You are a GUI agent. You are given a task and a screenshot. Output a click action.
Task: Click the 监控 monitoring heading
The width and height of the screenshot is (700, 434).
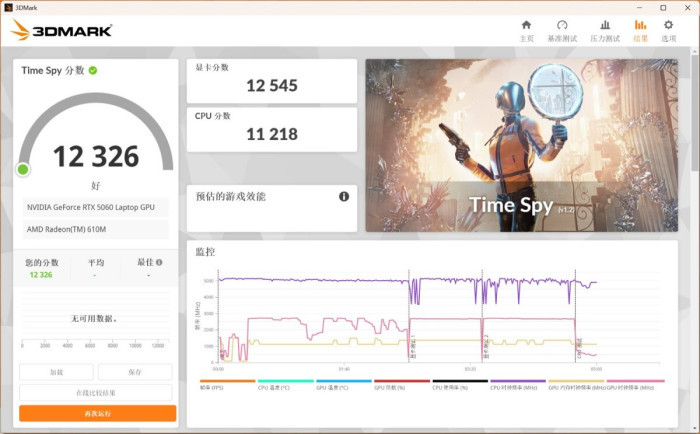point(205,252)
